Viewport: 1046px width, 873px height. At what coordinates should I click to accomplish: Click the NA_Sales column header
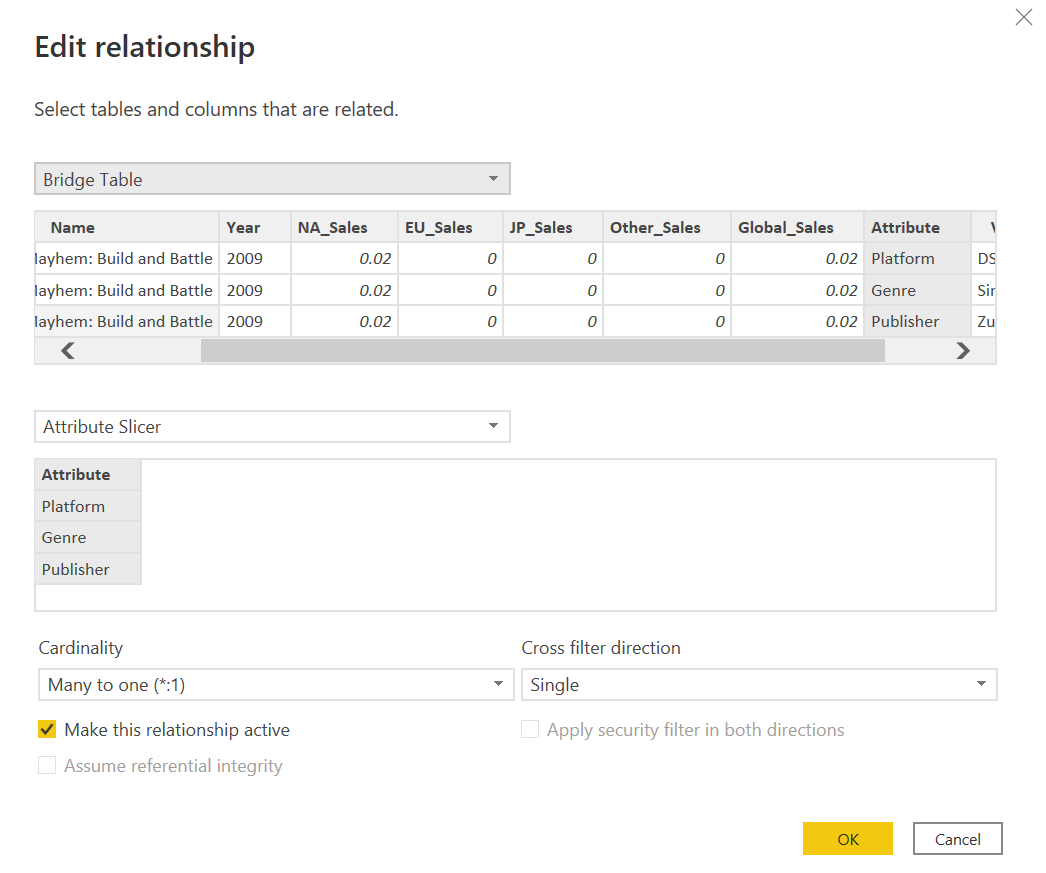(332, 227)
